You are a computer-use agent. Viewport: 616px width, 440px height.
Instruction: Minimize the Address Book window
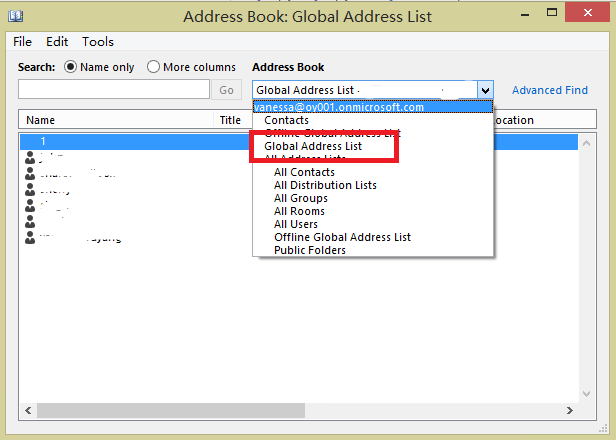524,15
